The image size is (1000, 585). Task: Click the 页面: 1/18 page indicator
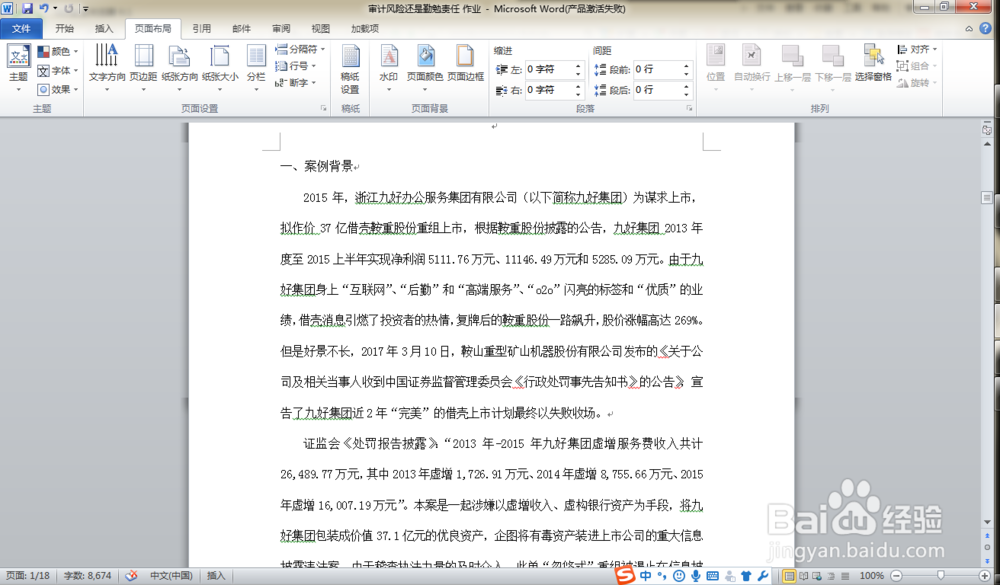(27, 575)
